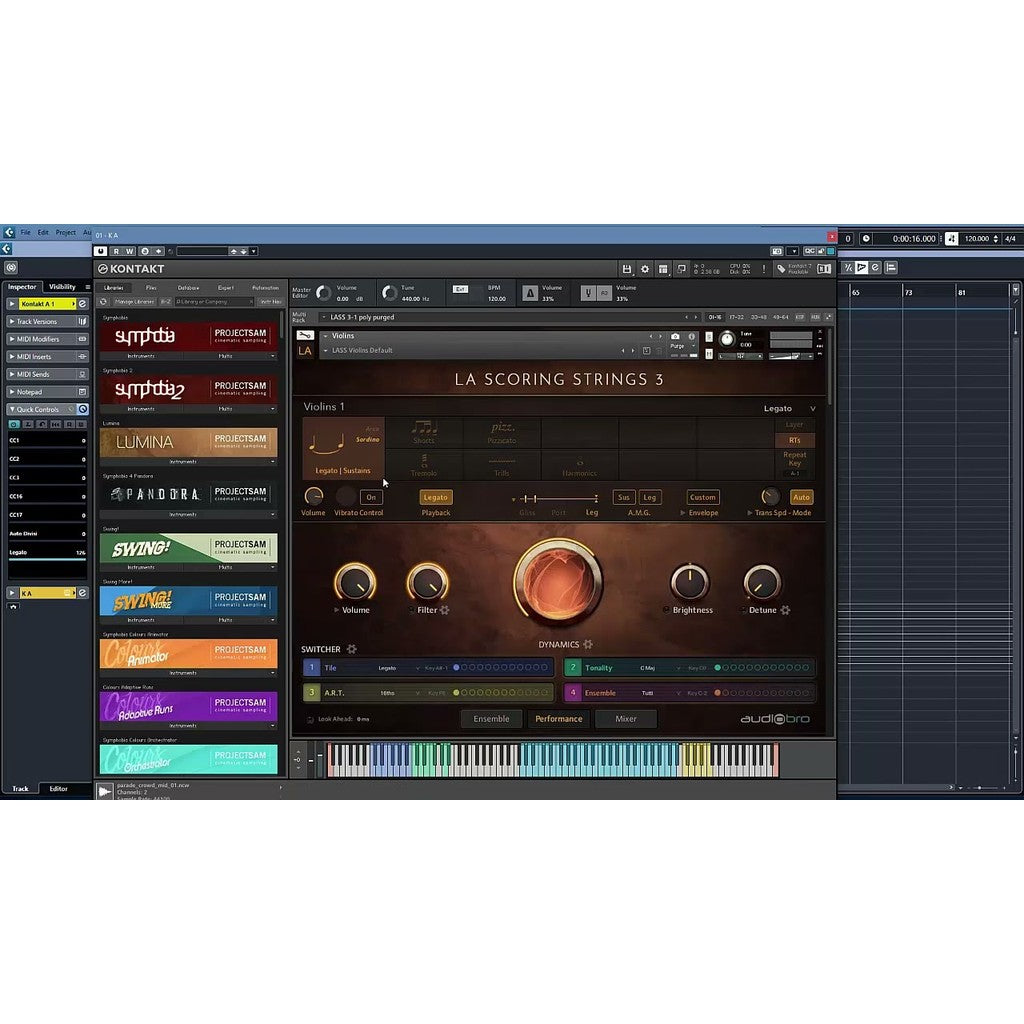Select the Shorts articulation cell
Screen dimensions: 1024x1024
424,432
